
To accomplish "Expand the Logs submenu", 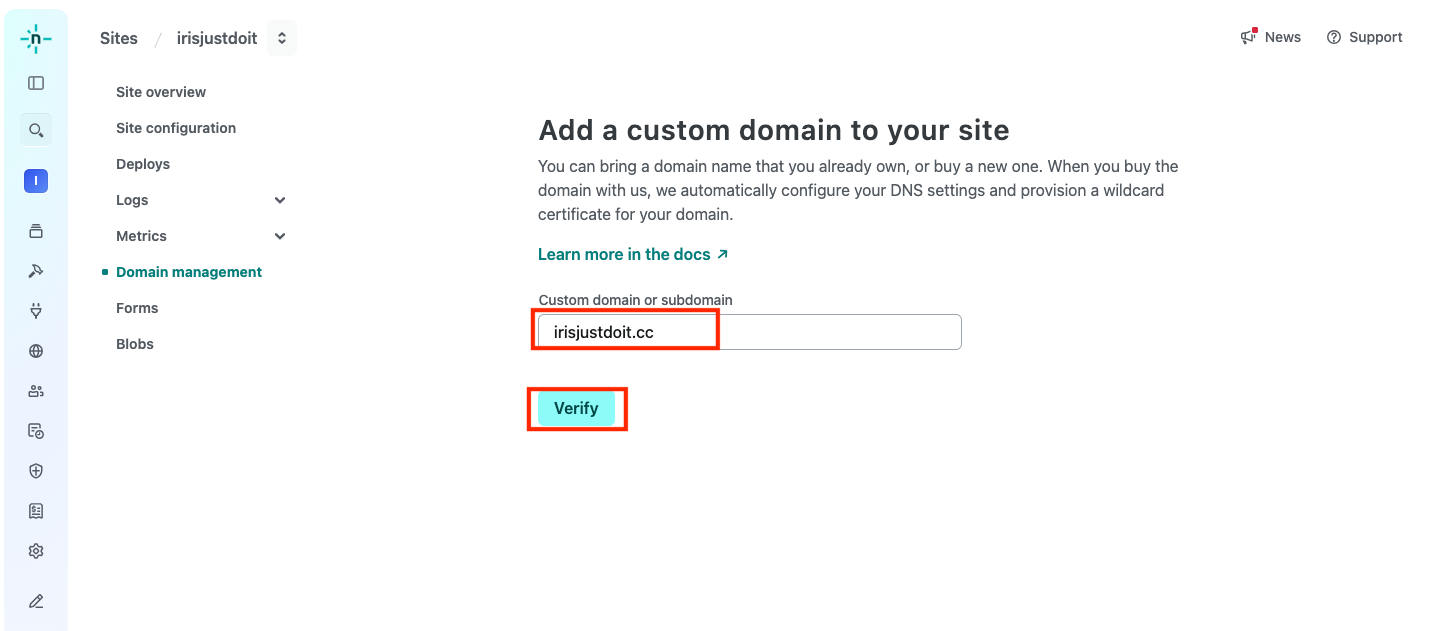I will (280, 200).
